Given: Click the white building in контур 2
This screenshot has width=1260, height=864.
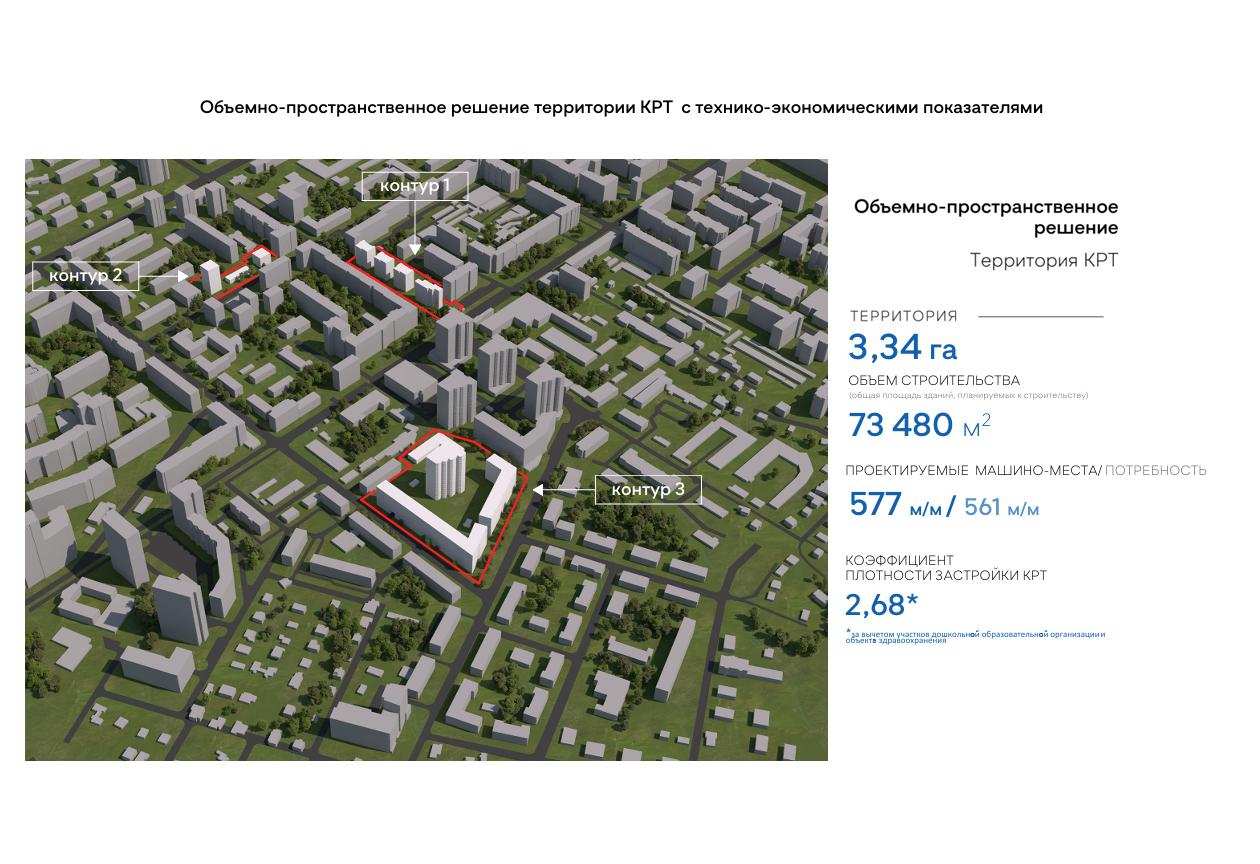Looking at the screenshot, I should coord(211,276).
